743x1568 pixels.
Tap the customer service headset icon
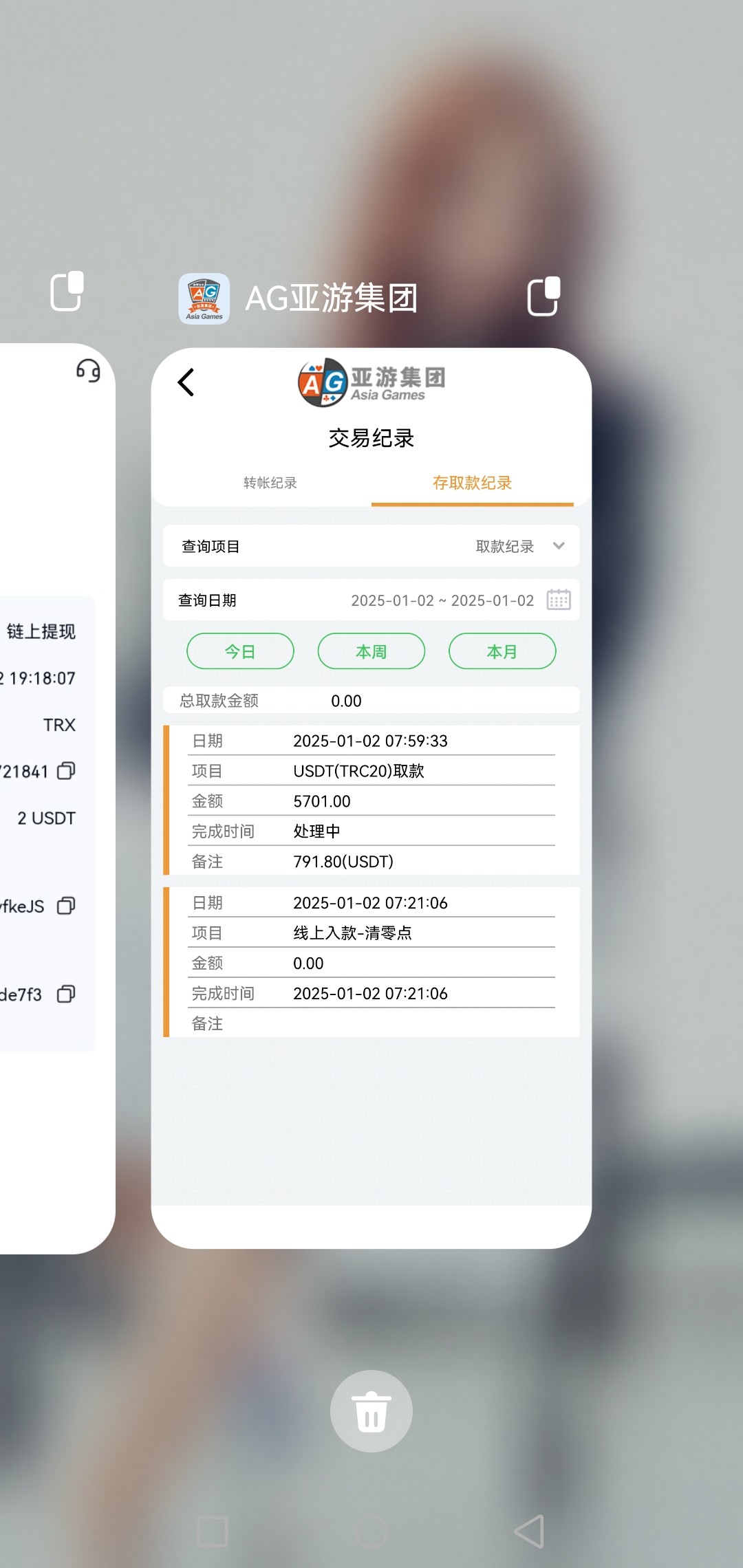click(x=88, y=371)
